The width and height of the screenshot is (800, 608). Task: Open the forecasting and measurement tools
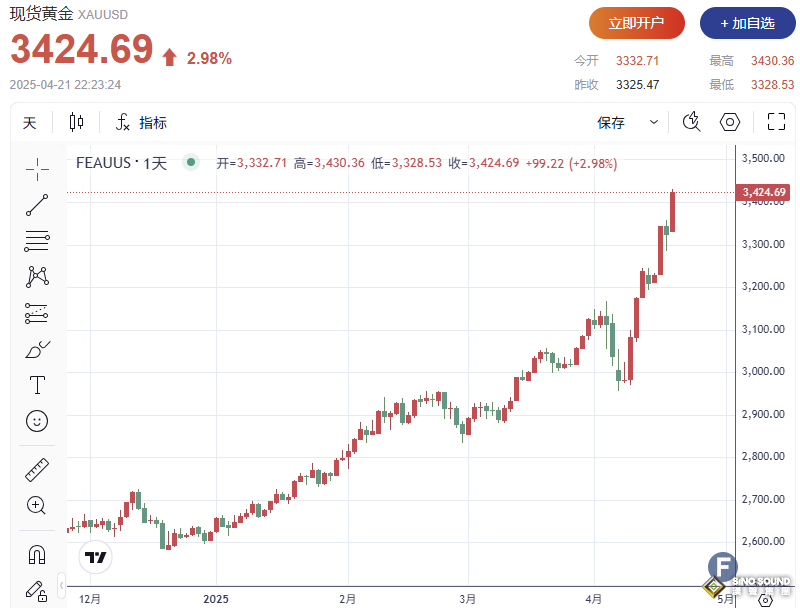(x=37, y=313)
